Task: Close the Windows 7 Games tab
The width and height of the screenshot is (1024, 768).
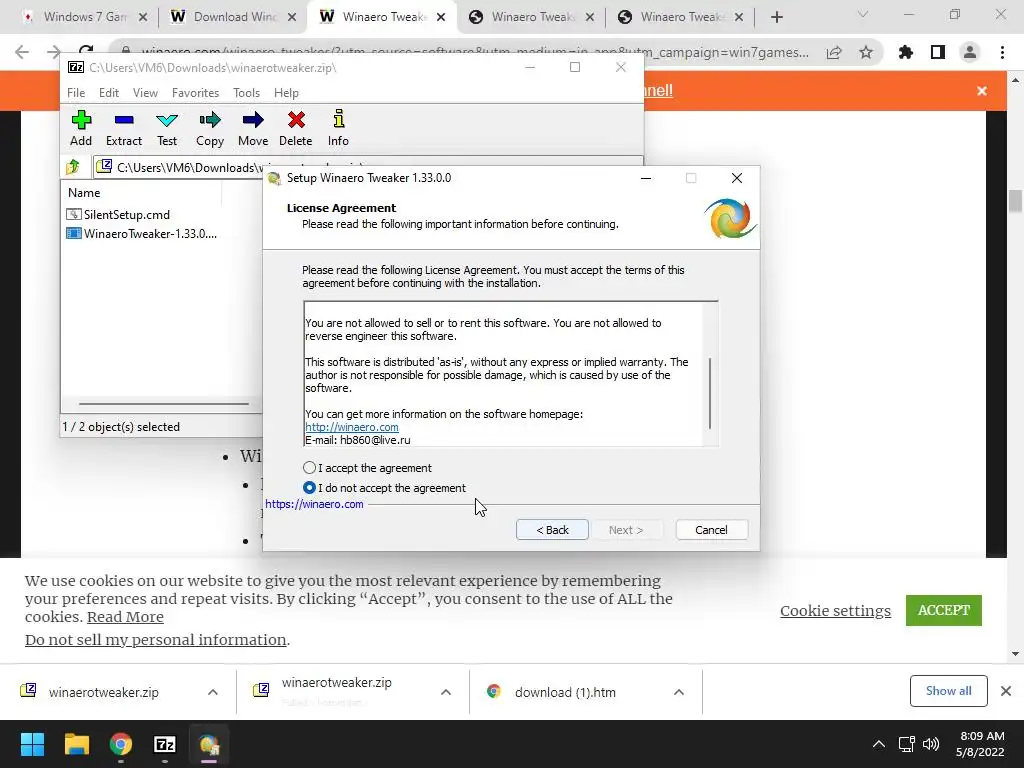Action: [143, 17]
